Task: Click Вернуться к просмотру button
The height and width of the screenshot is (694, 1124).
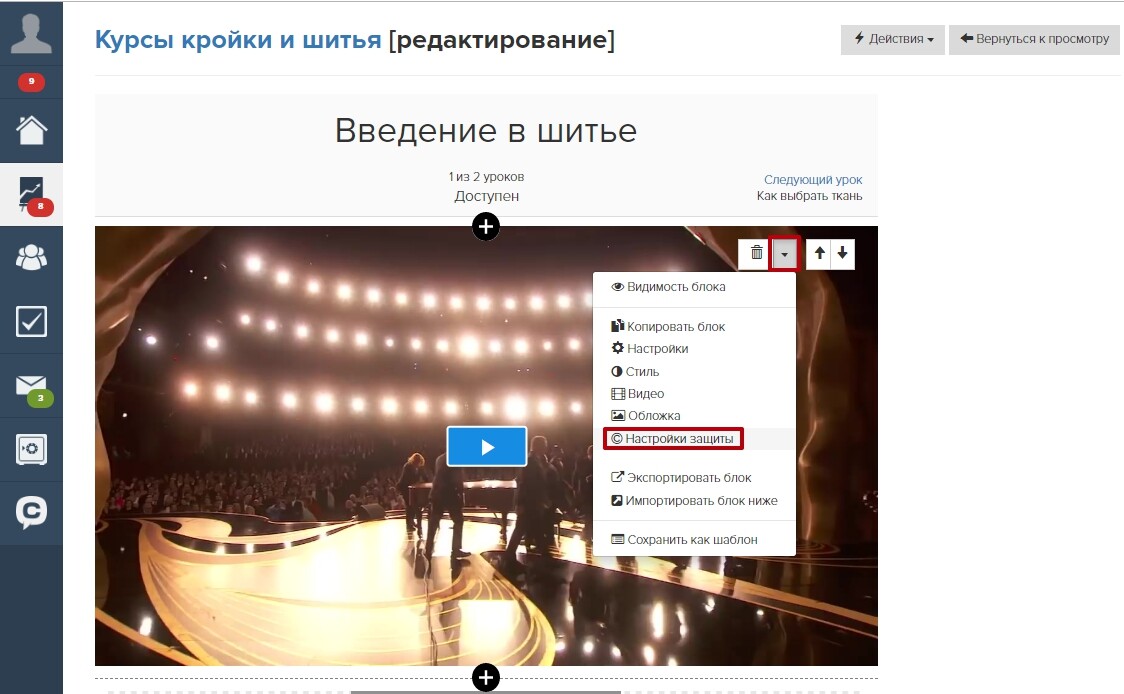Action: point(1034,39)
